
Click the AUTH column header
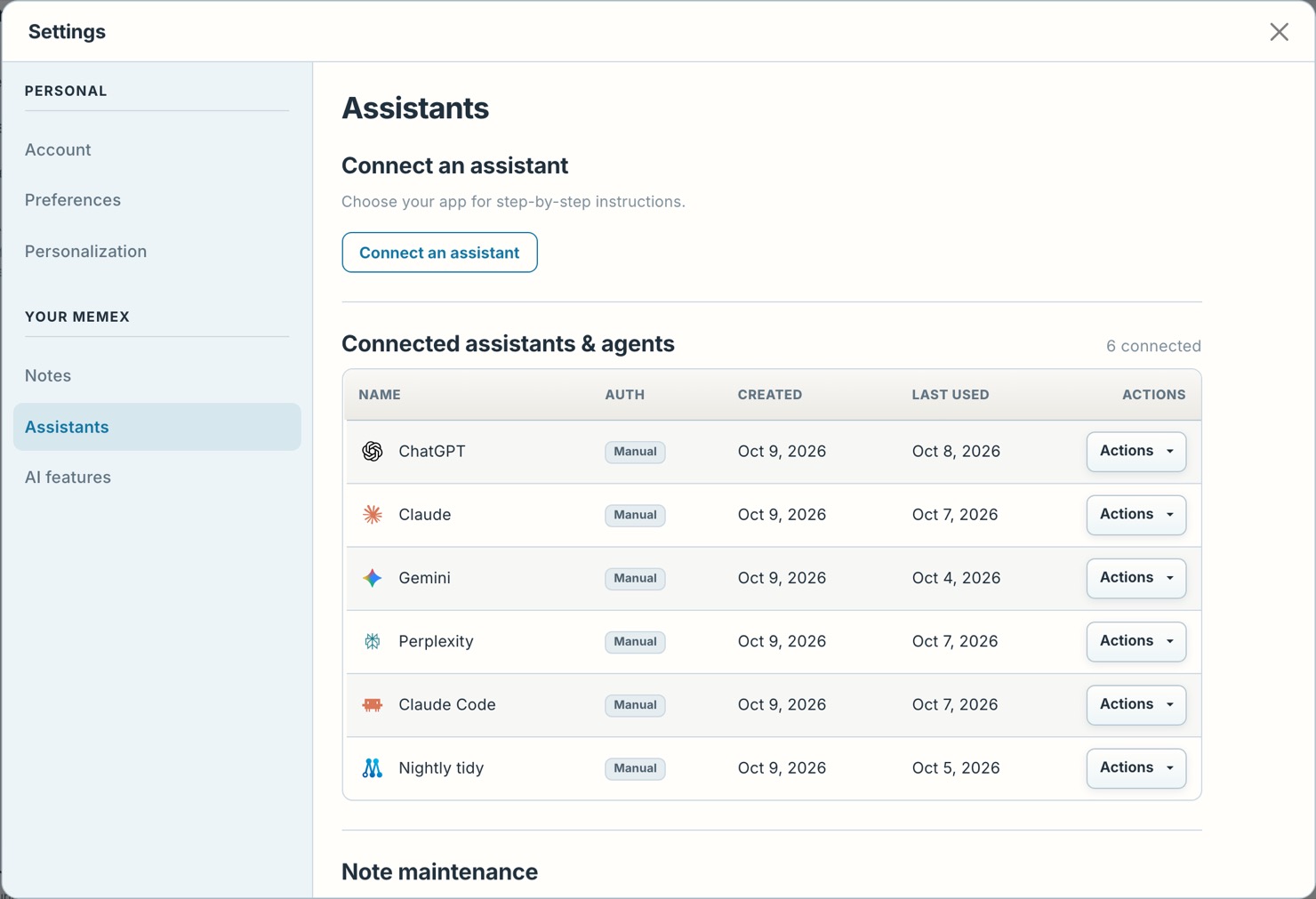(625, 395)
